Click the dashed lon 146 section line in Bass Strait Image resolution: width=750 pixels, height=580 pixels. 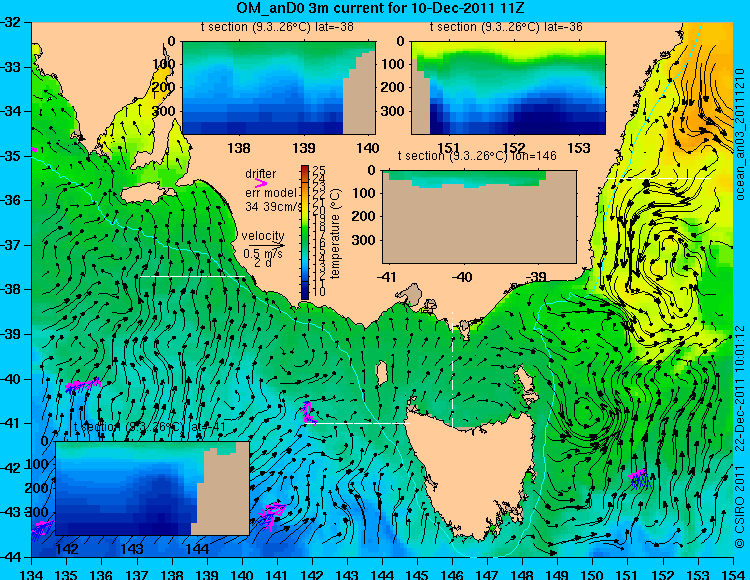pos(452,370)
